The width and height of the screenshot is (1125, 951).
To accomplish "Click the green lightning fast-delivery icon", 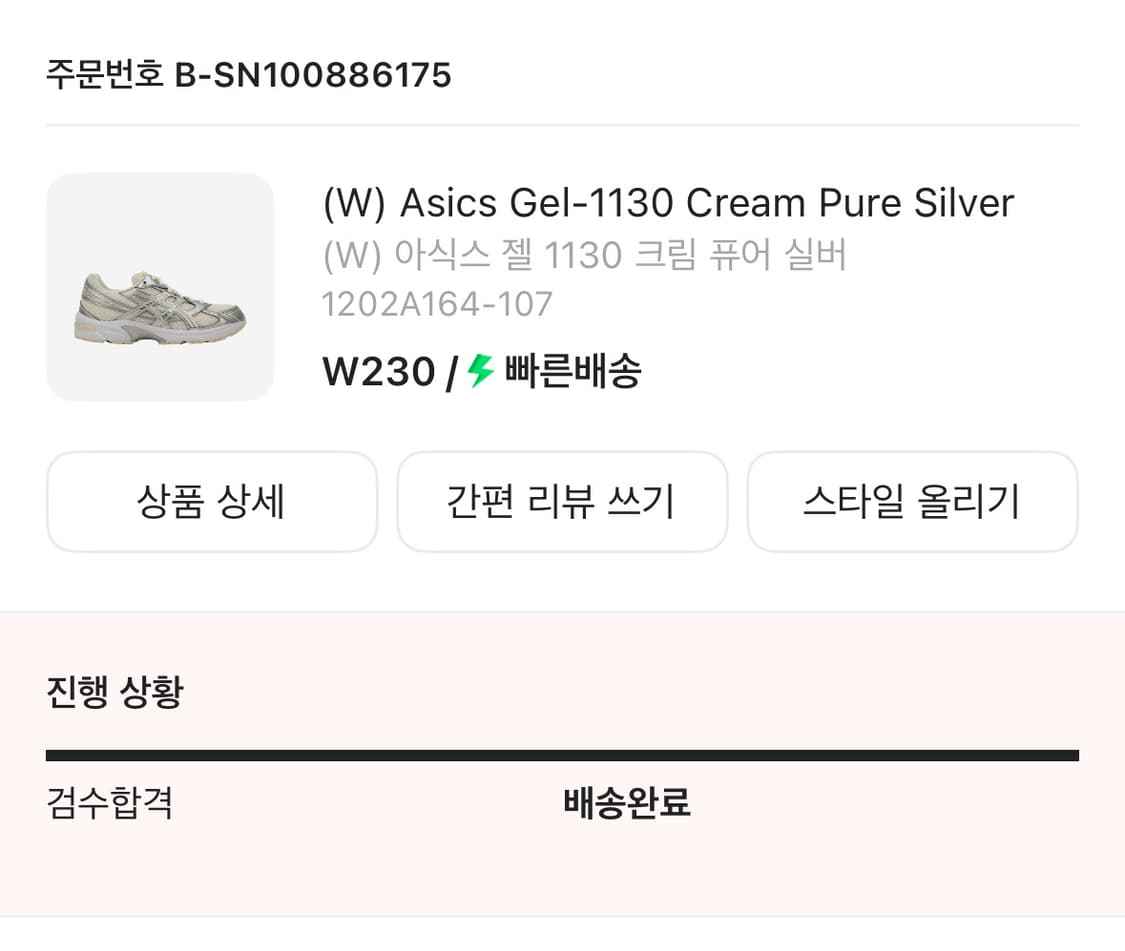I will pos(481,372).
